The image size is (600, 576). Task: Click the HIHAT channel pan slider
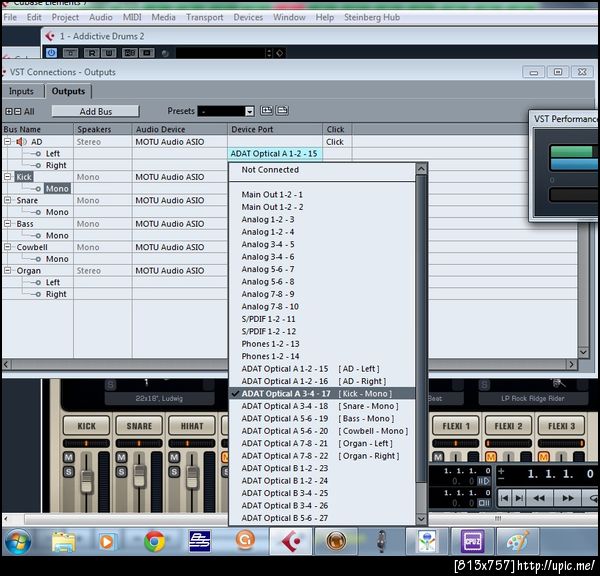pyautogui.click(x=191, y=443)
